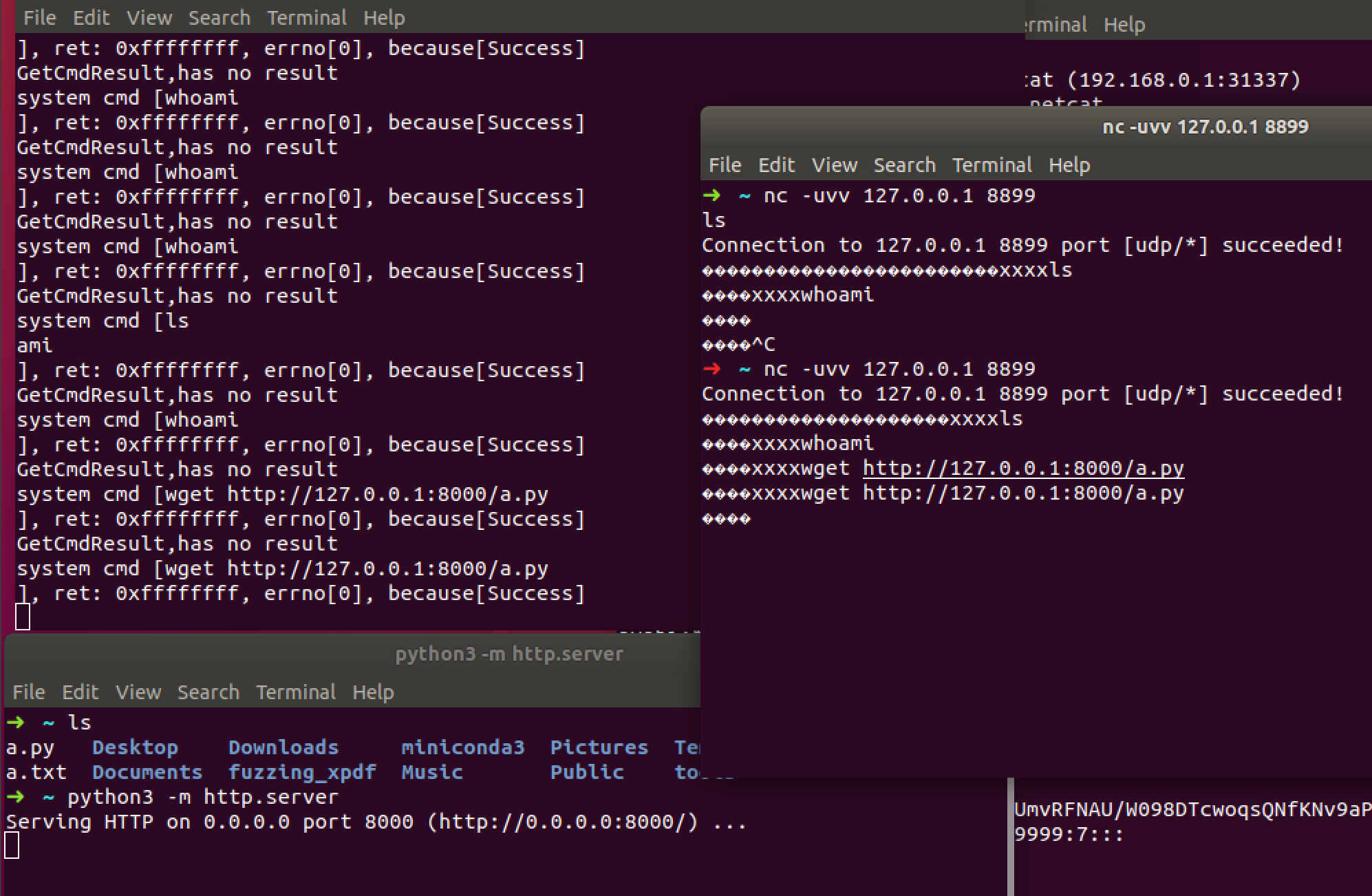The width and height of the screenshot is (1372, 896).
Task: Click the Pictures directory name
Action: 599,748
